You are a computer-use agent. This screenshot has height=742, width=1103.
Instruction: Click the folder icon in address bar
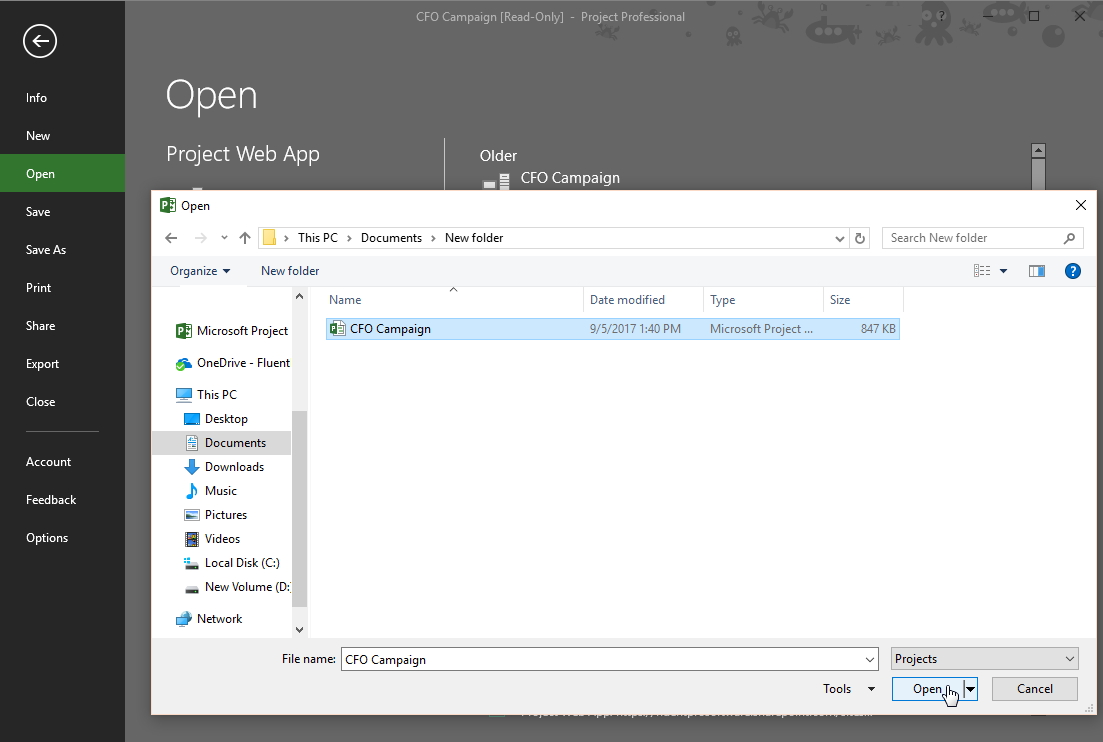tap(269, 238)
